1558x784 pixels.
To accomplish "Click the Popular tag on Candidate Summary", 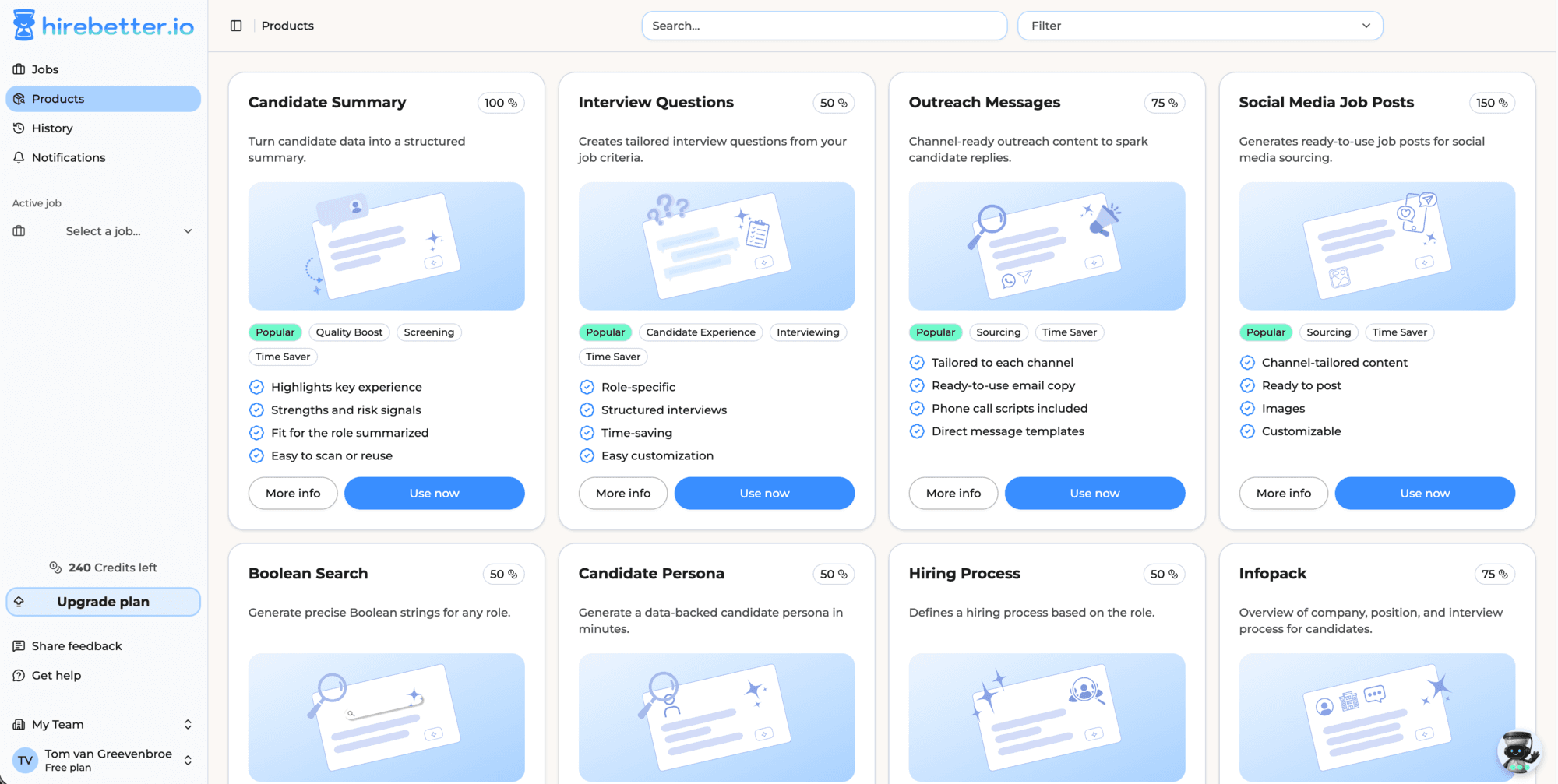I will tap(274, 332).
